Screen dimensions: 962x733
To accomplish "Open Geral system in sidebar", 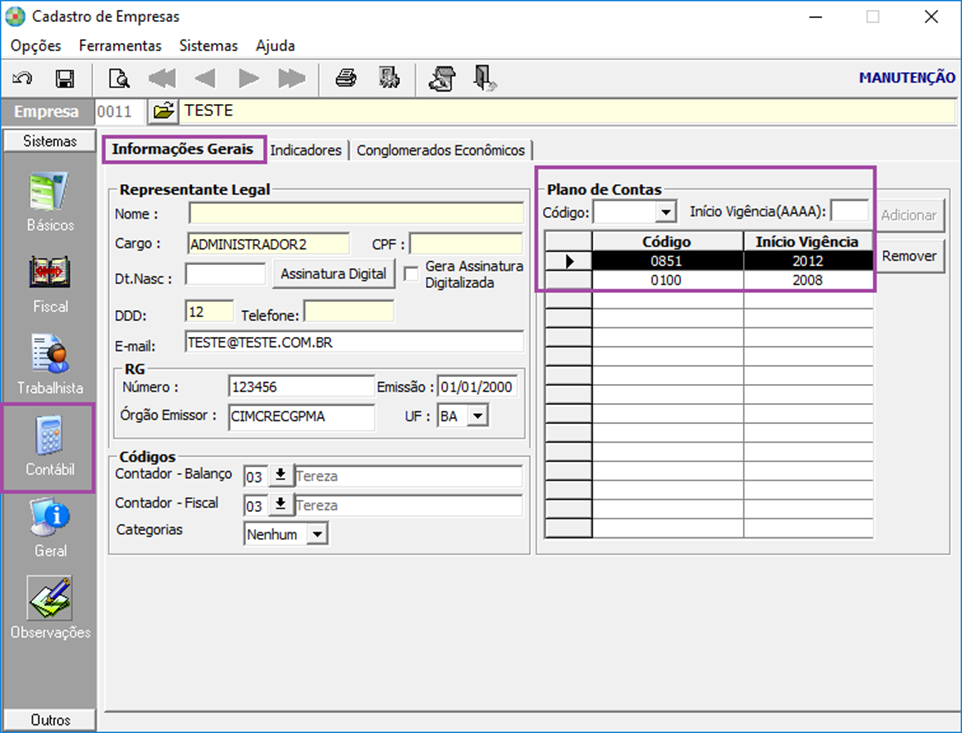I will pyautogui.click(x=50, y=528).
